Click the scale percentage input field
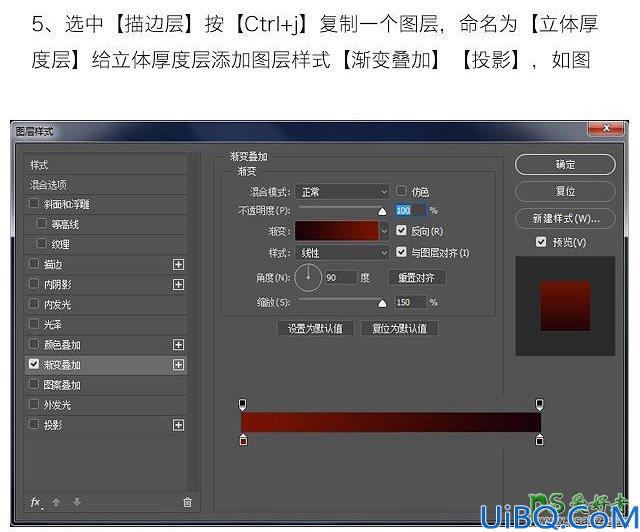640x532 pixels. click(x=411, y=302)
